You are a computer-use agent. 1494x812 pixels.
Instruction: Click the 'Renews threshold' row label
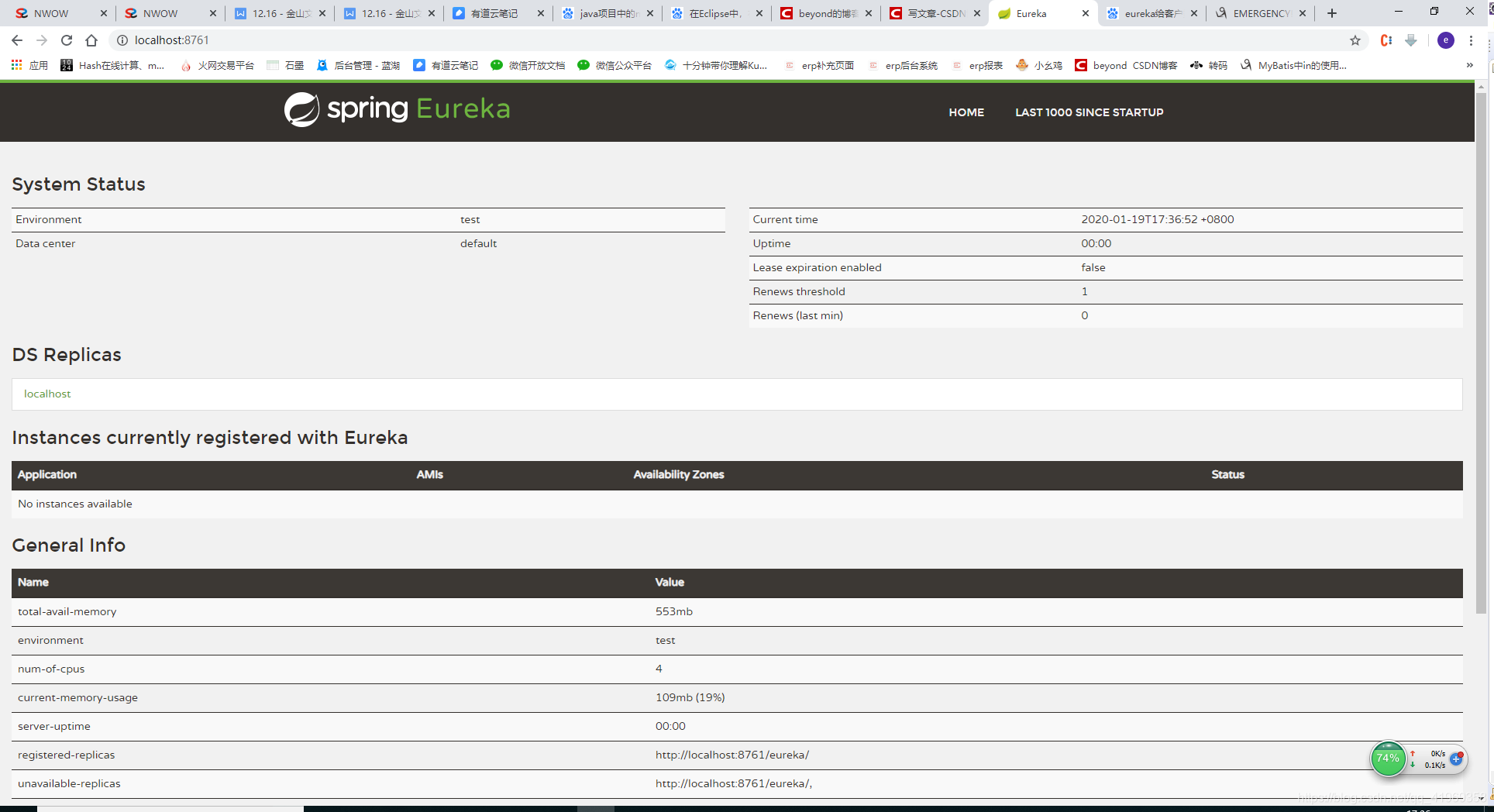coord(799,291)
